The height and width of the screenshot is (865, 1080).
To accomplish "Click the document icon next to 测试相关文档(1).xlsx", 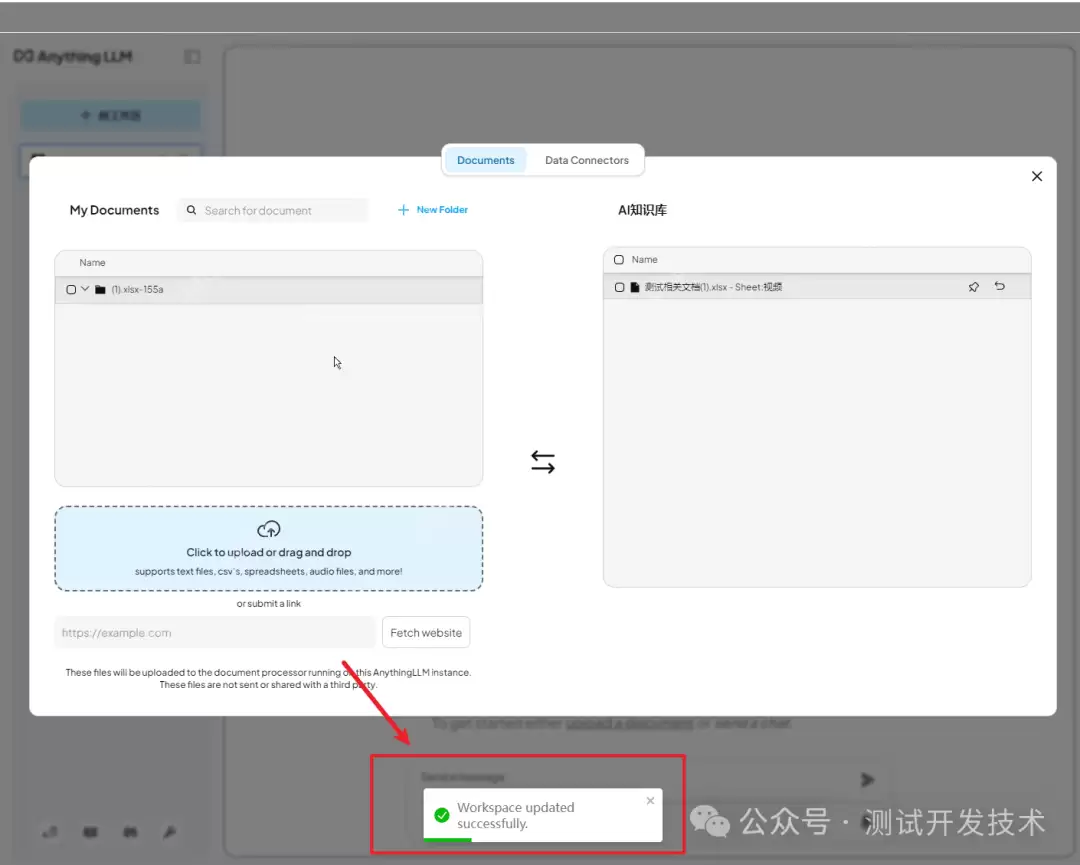I will 634,286.
